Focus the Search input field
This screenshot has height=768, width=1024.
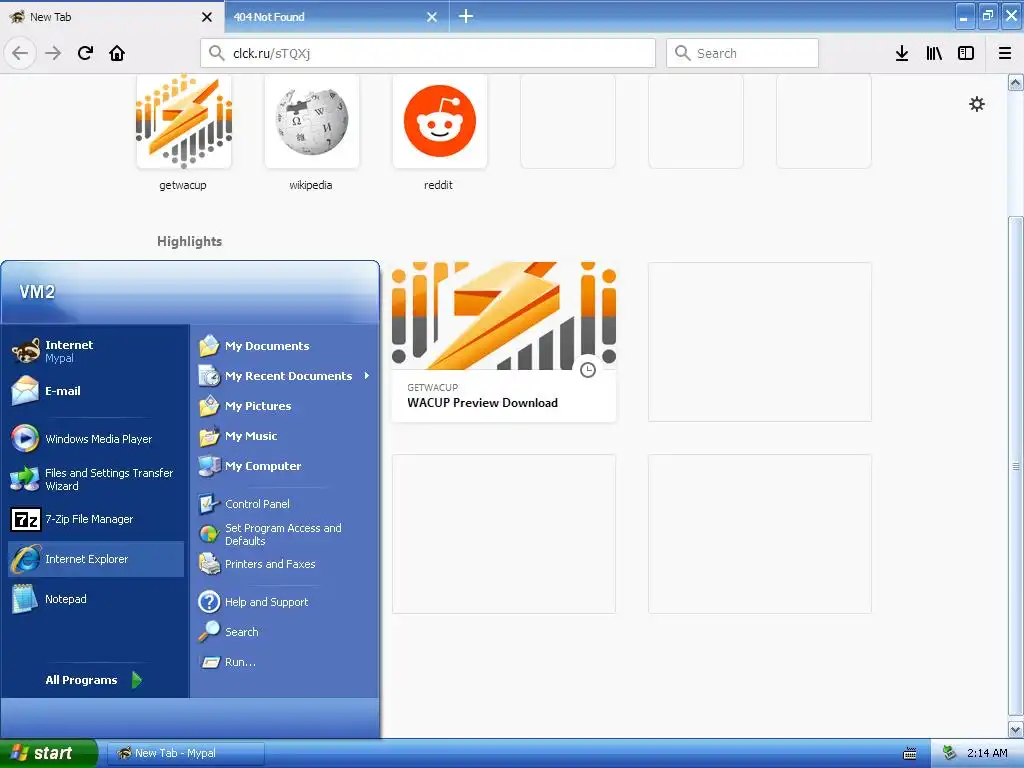743,53
